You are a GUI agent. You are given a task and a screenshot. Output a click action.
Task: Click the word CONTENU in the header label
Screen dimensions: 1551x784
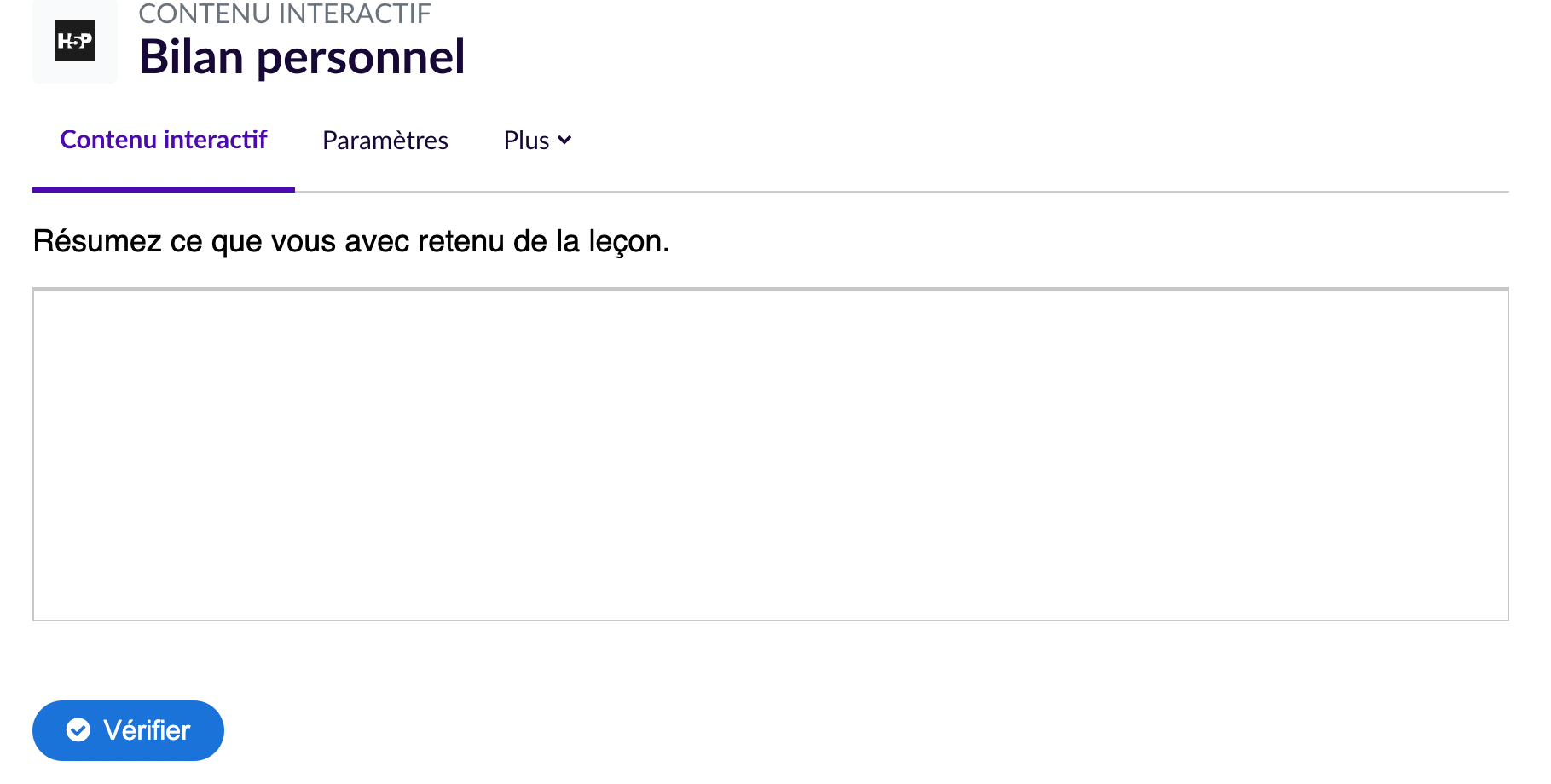[205, 14]
